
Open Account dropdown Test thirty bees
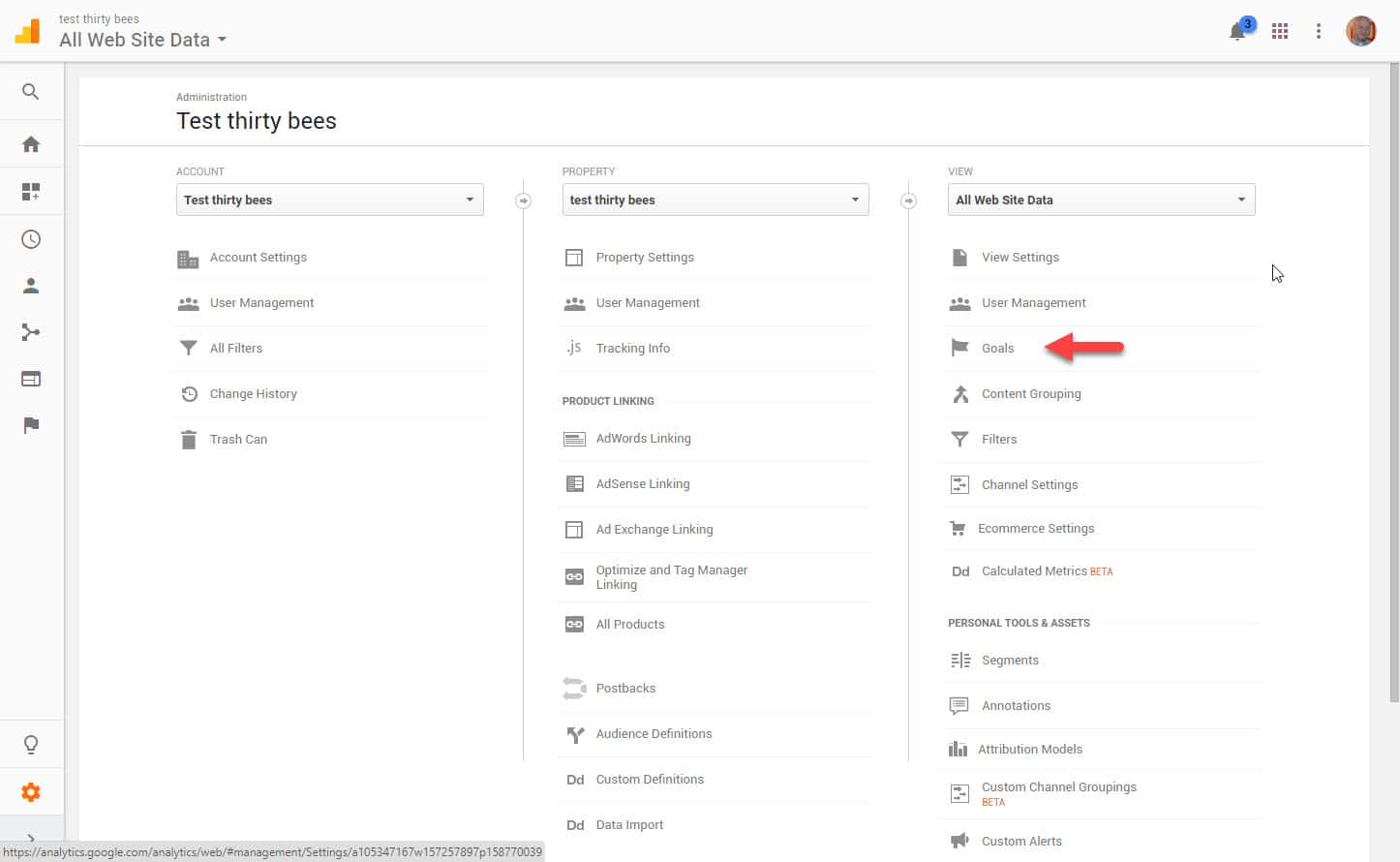coord(329,200)
